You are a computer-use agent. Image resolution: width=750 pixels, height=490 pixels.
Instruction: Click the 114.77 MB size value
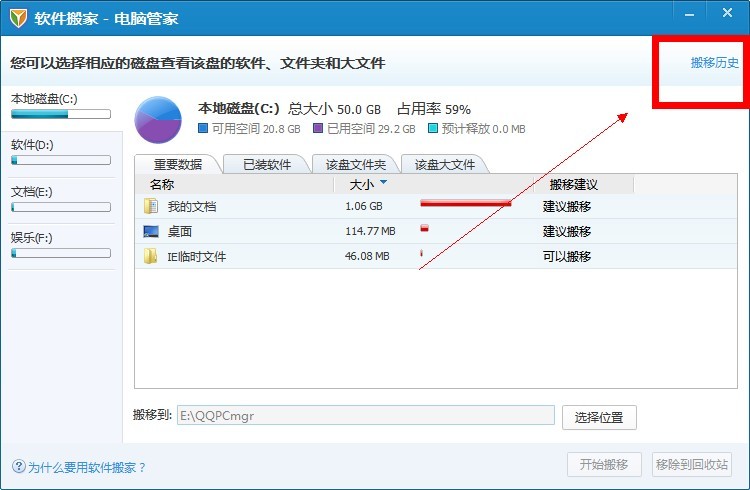[x=370, y=231]
